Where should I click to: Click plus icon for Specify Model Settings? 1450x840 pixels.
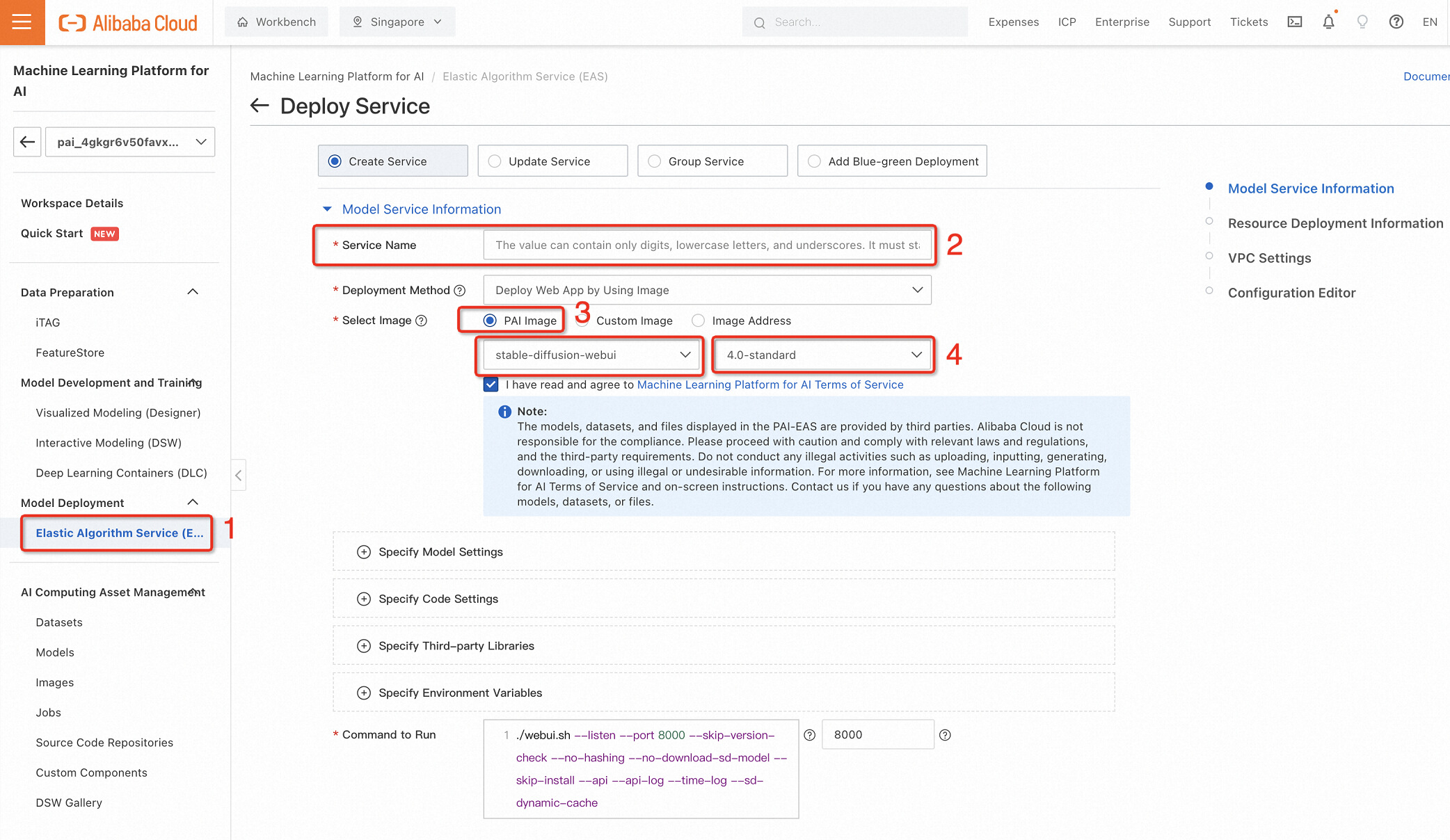tap(364, 552)
